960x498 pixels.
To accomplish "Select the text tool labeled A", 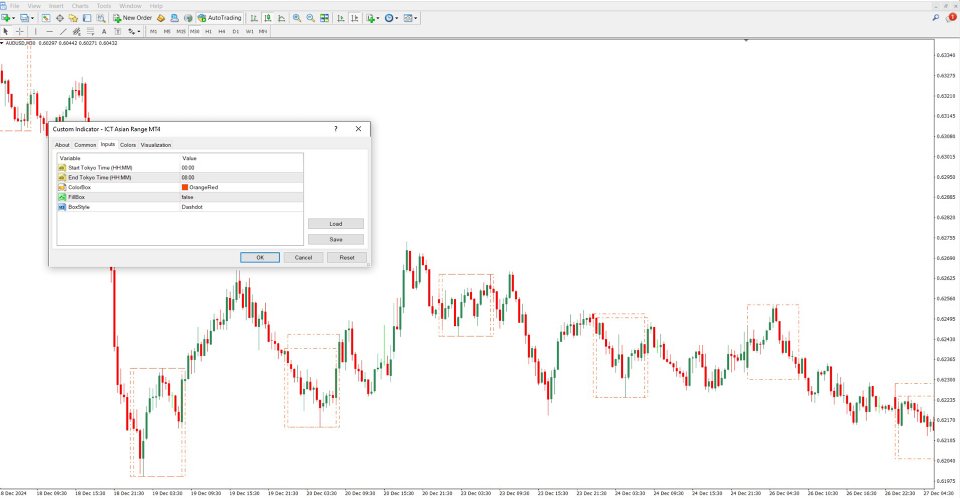I will [104, 31].
